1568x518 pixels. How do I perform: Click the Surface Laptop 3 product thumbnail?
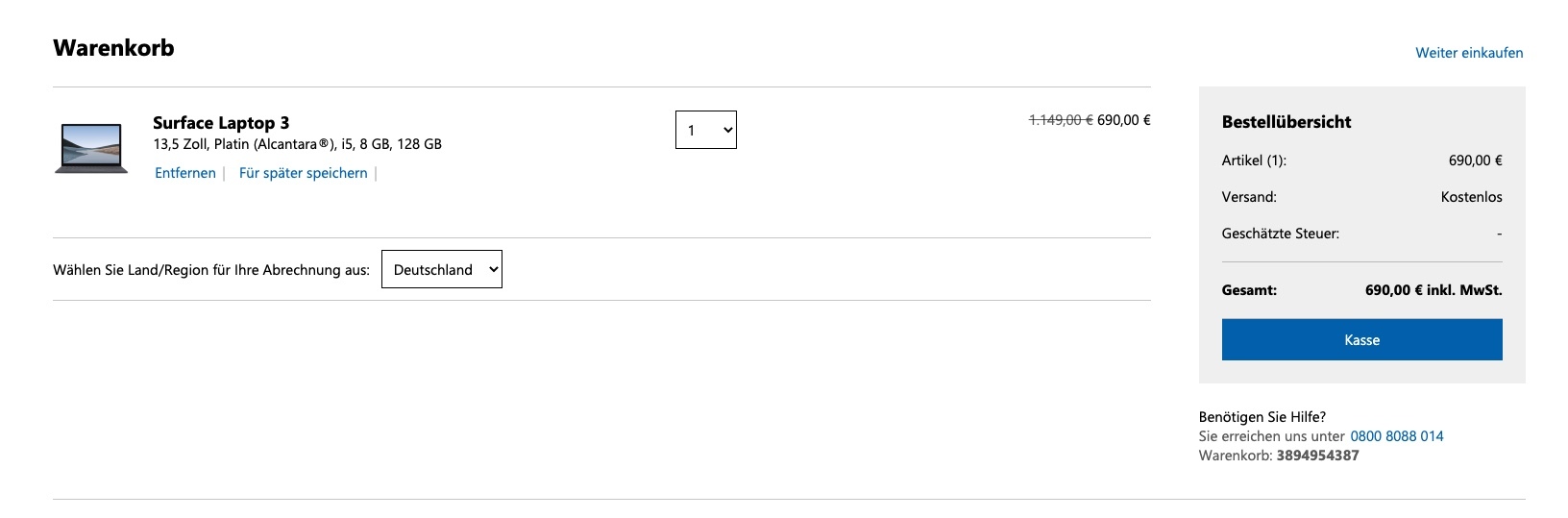(x=91, y=147)
